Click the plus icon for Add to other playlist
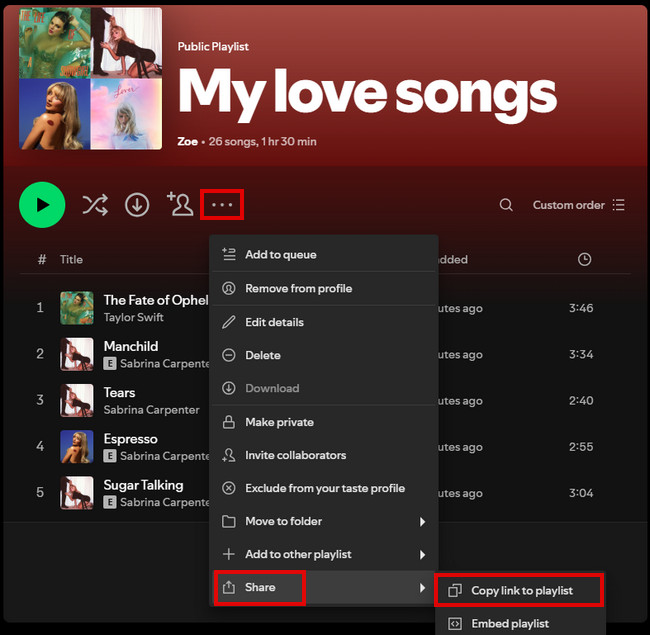This screenshot has width=650, height=635. point(229,554)
